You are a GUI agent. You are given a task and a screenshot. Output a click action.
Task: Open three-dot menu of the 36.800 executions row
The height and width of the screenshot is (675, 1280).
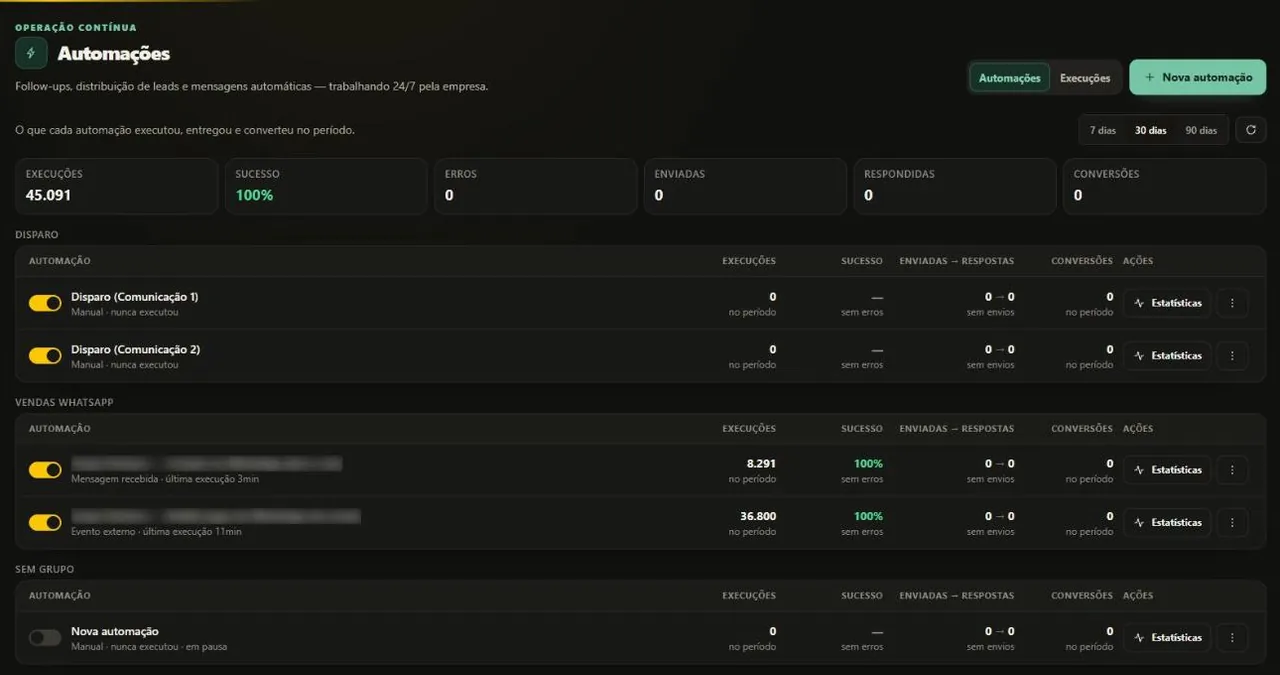coord(1232,523)
